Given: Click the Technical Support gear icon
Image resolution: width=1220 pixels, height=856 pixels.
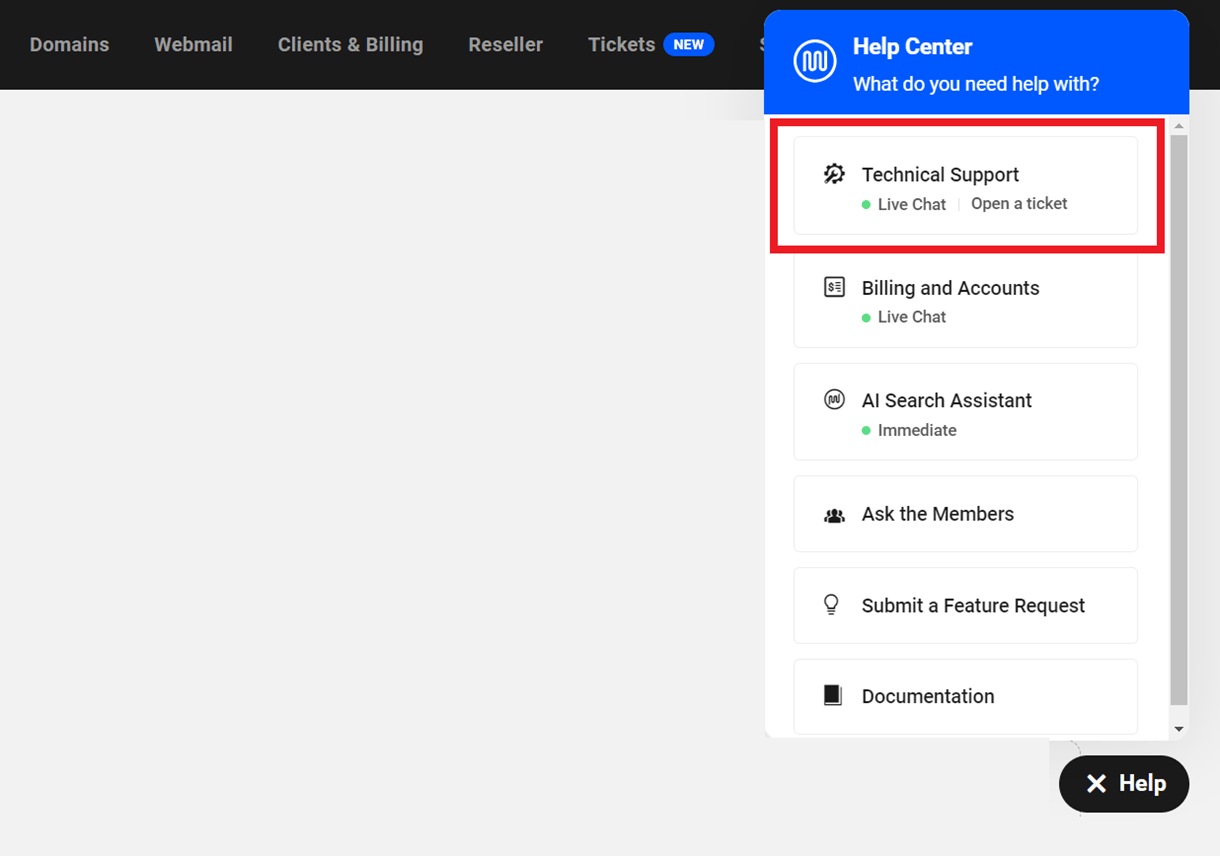Looking at the screenshot, I should click(835, 173).
